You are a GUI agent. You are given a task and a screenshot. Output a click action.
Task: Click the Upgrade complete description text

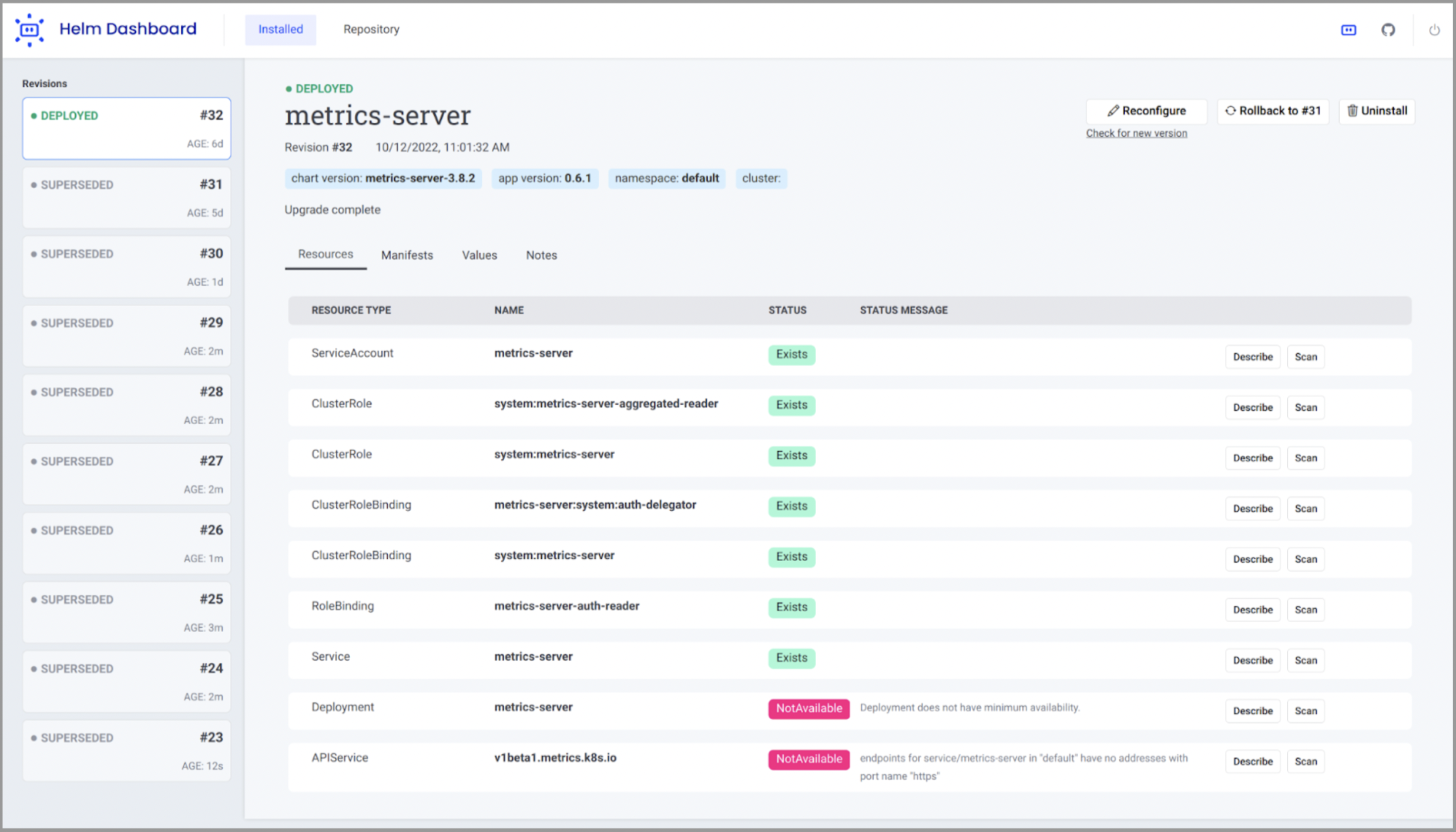click(x=333, y=210)
